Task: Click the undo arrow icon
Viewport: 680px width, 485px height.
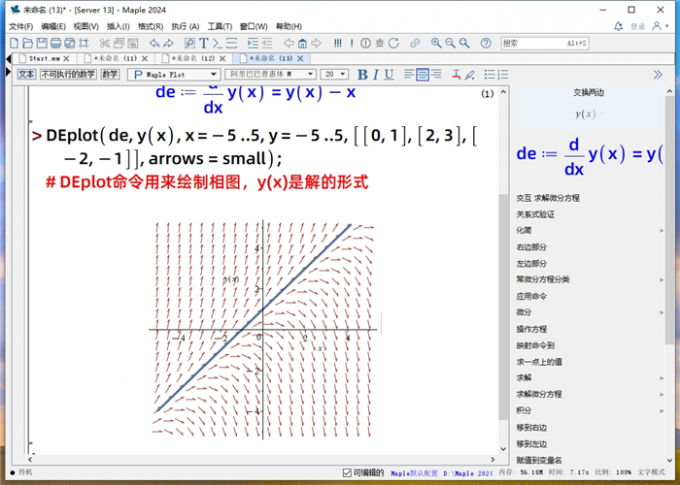Action: (154, 43)
